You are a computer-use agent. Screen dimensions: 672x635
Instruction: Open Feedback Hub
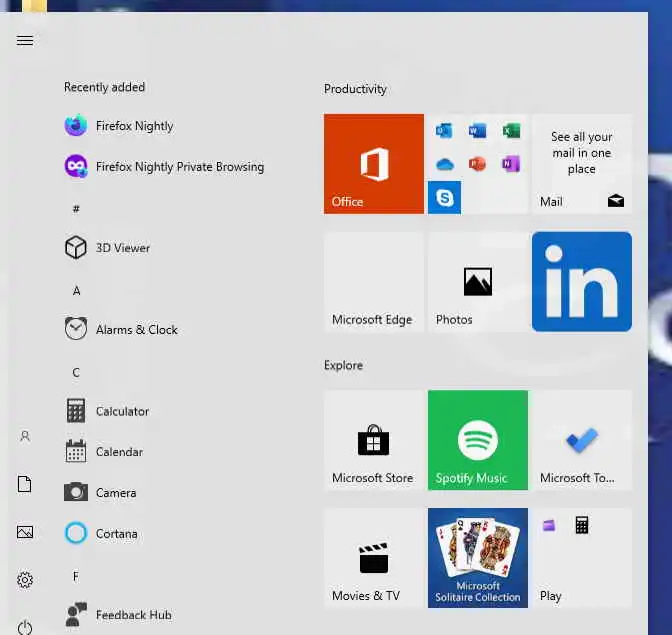(118, 615)
